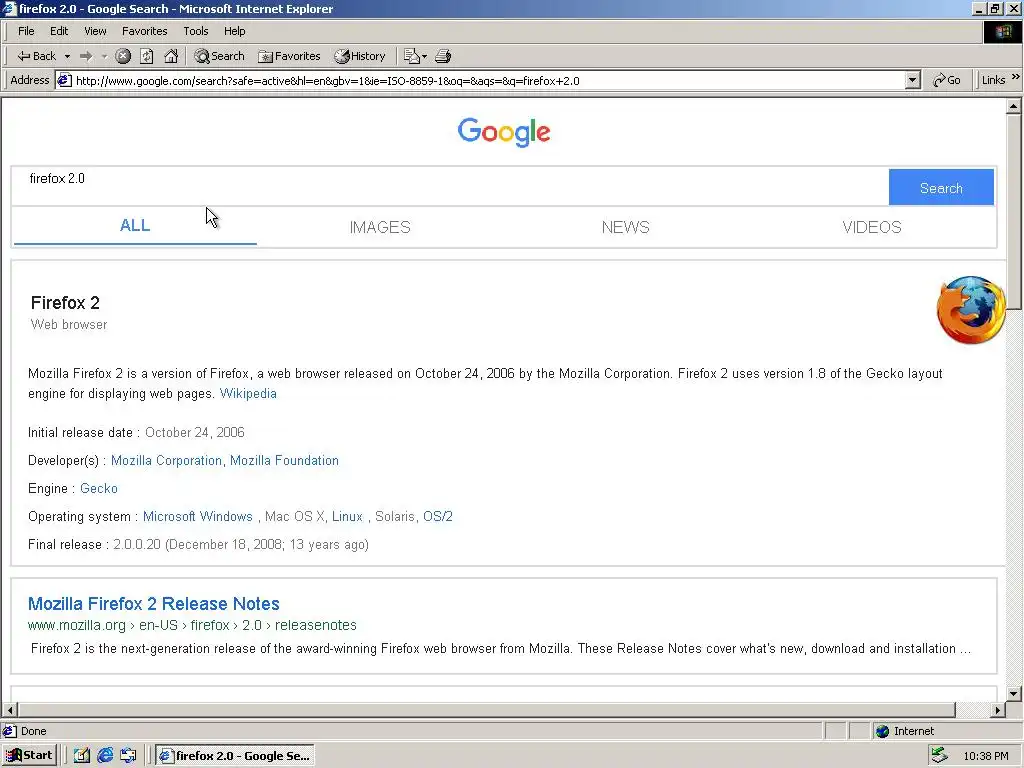Click the Firefox 2 heading text
This screenshot has width=1024, height=768.
(65, 303)
